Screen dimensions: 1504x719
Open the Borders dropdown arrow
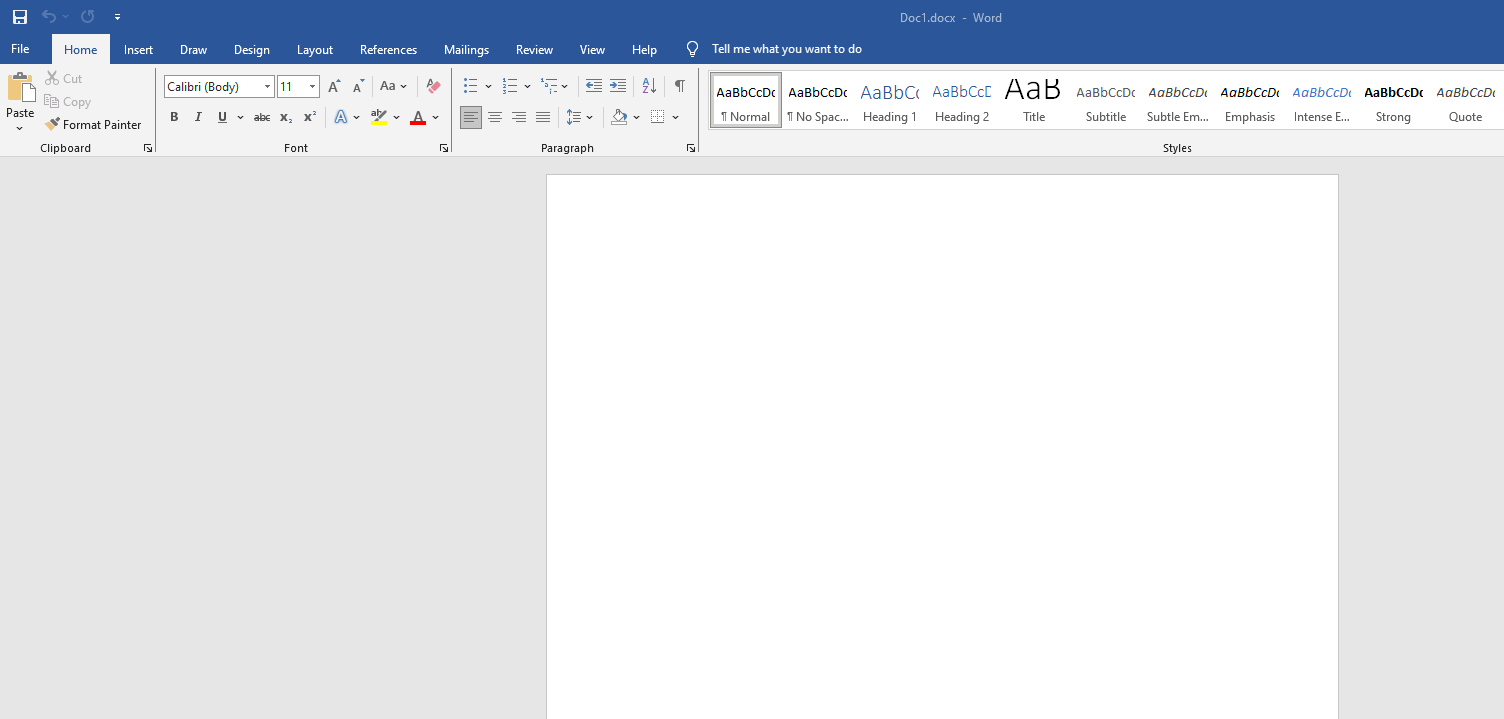[x=676, y=117]
